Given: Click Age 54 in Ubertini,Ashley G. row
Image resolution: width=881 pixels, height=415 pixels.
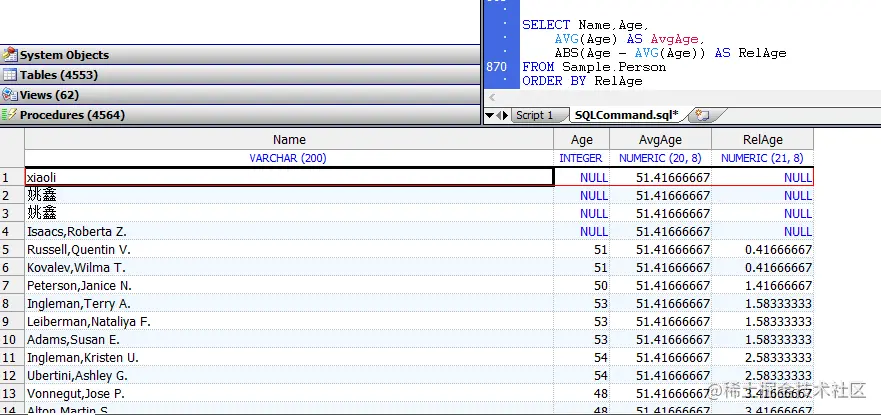Looking at the screenshot, I should tap(582, 375).
